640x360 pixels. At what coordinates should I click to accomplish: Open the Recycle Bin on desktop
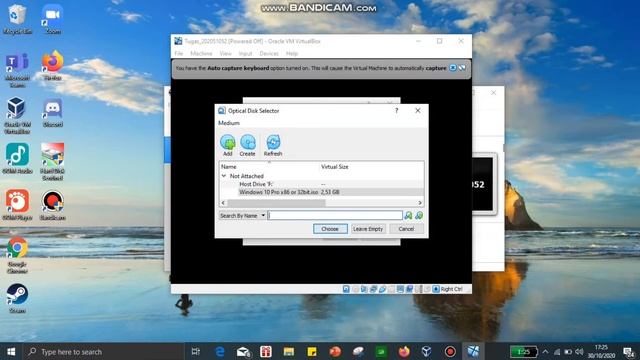(17, 19)
